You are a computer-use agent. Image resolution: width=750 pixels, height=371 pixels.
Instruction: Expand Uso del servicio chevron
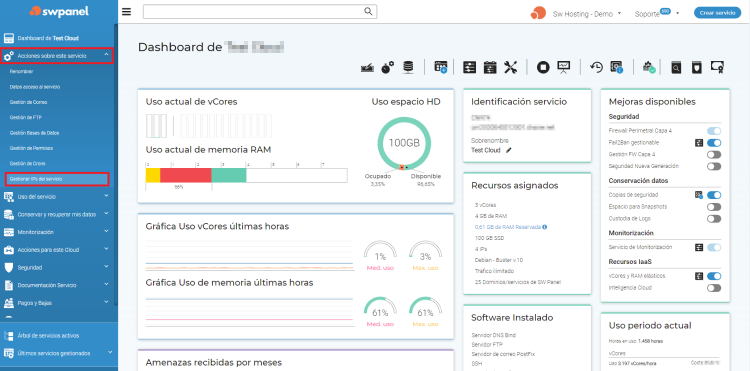pos(106,196)
